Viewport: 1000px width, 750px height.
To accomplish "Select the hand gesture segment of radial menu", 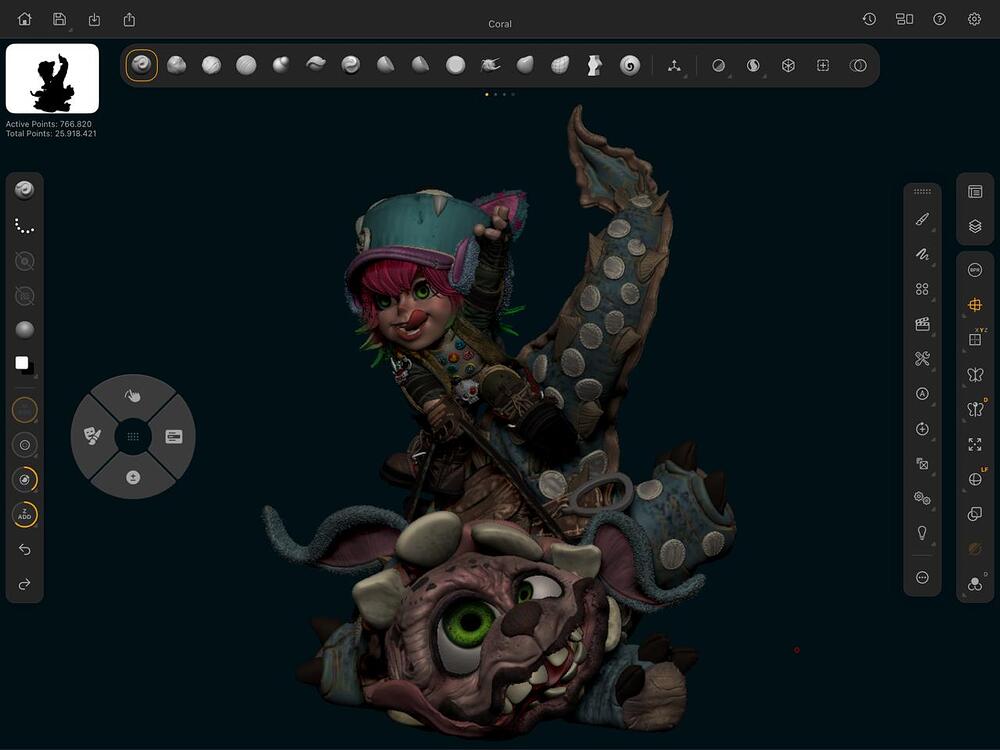I will click(133, 395).
